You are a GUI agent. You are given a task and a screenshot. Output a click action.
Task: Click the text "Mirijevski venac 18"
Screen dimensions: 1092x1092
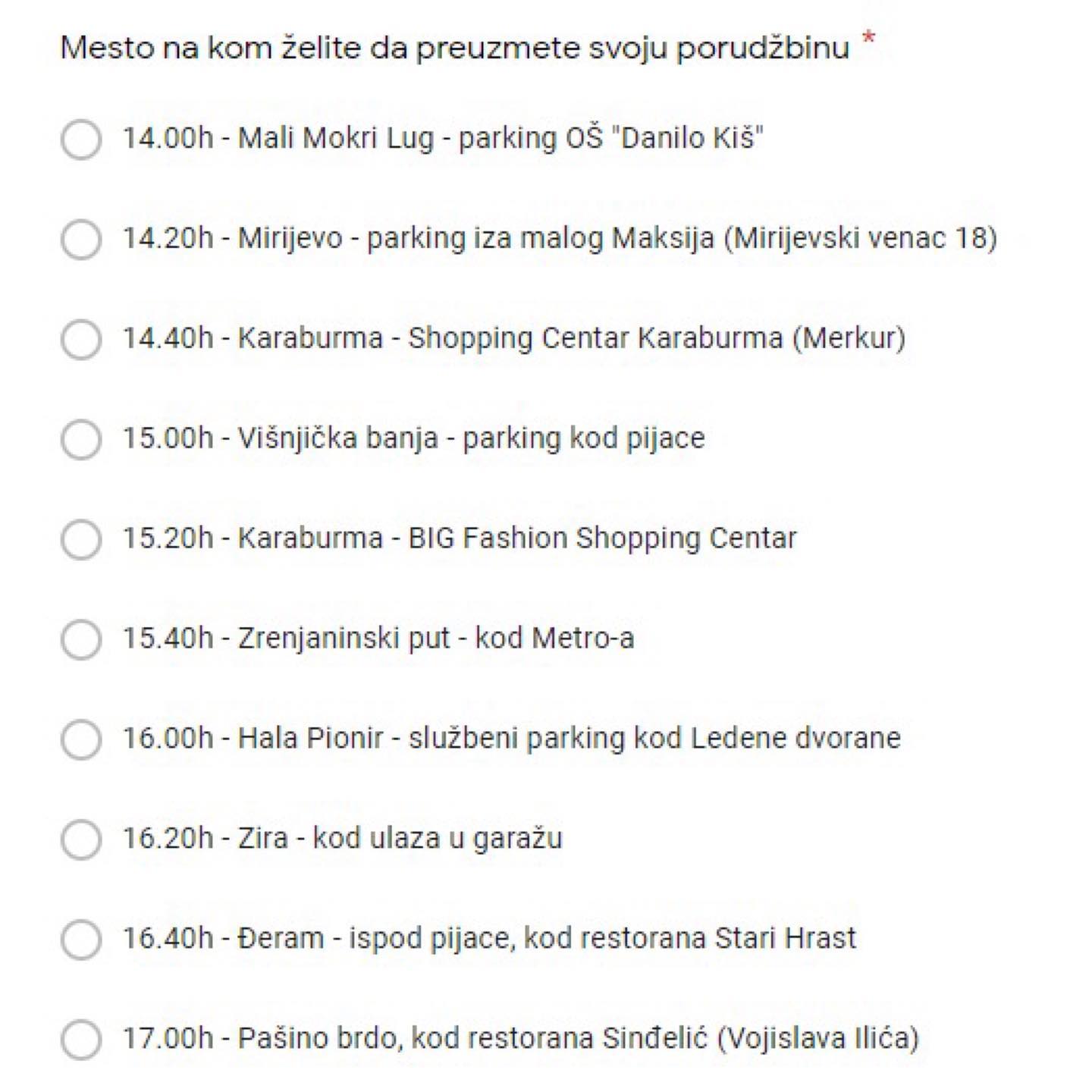(x=861, y=238)
